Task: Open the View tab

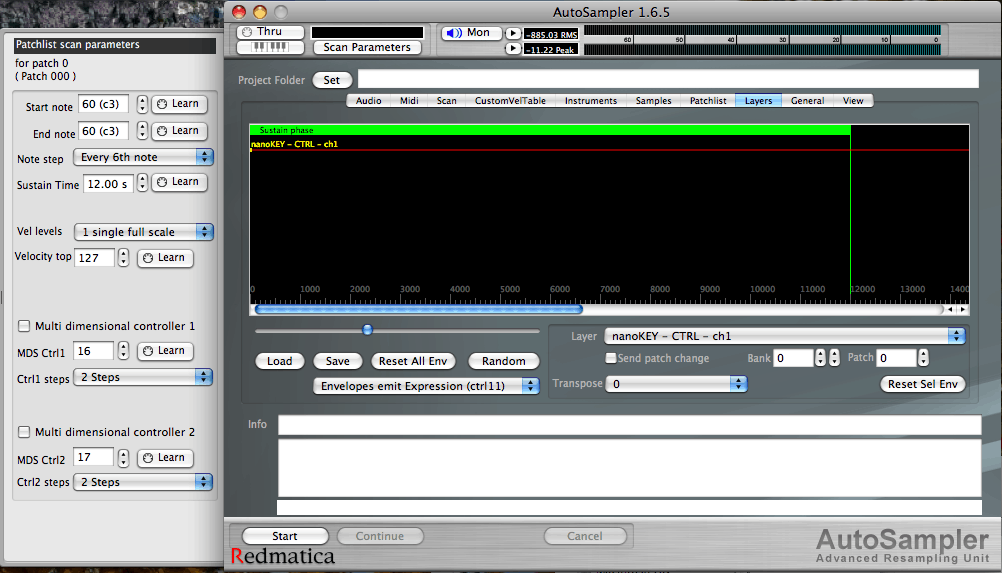Action: click(x=853, y=101)
